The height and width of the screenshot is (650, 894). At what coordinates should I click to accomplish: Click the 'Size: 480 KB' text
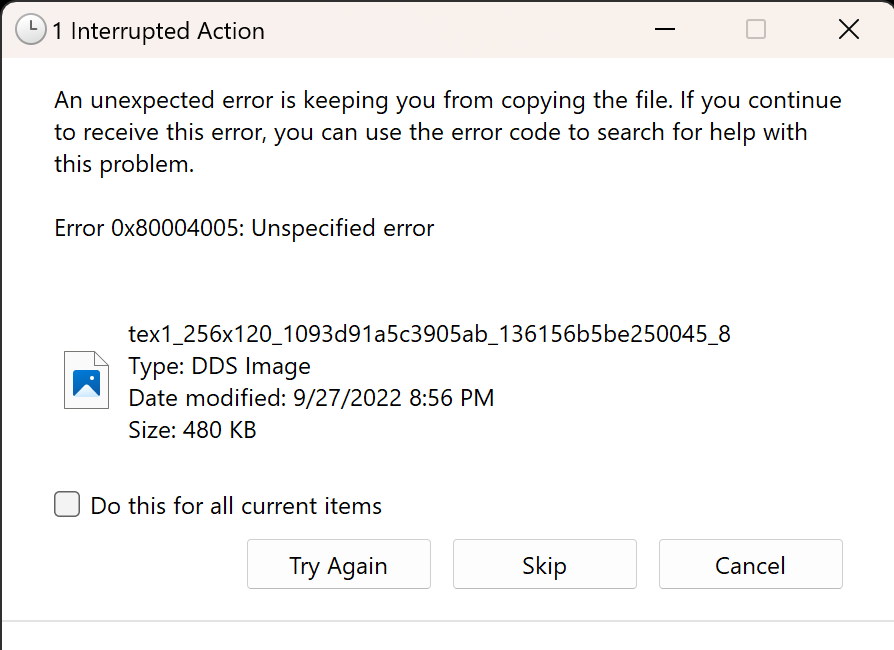(192, 430)
